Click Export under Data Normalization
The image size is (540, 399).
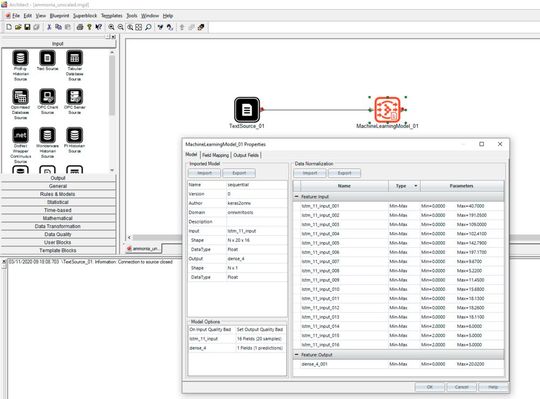[344, 173]
